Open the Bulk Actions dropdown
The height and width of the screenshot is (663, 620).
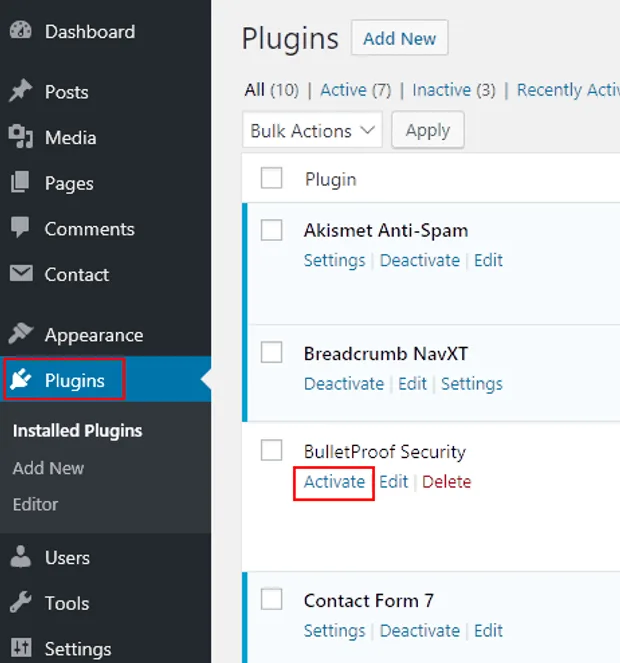click(x=312, y=130)
